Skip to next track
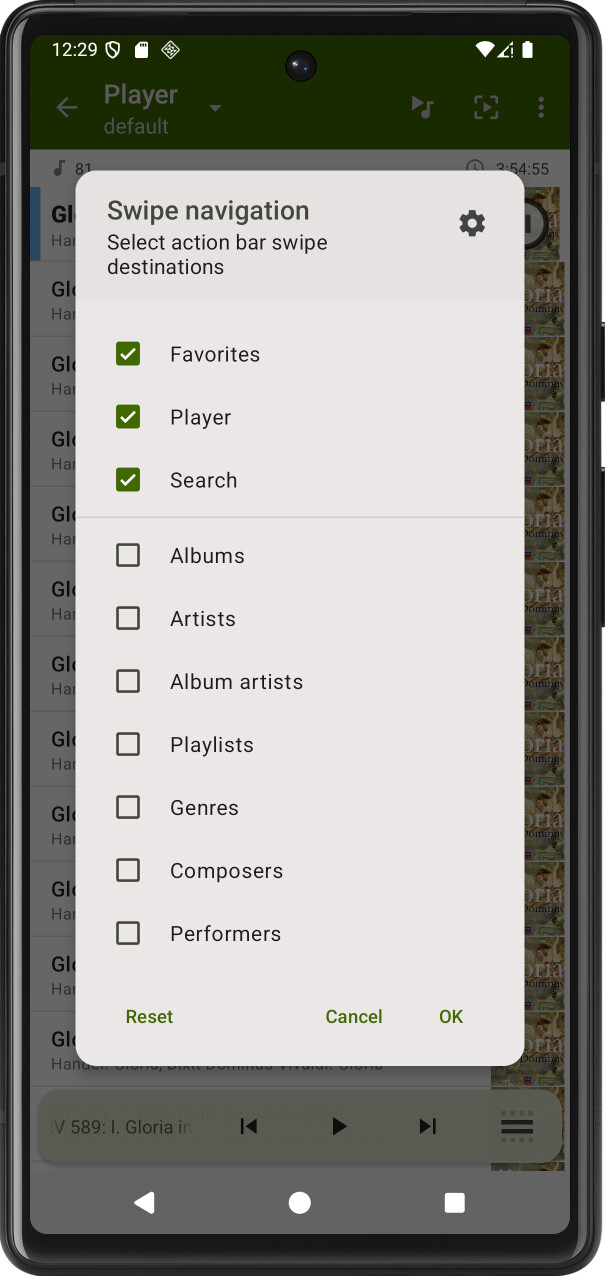 pyautogui.click(x=427, y=1126)
